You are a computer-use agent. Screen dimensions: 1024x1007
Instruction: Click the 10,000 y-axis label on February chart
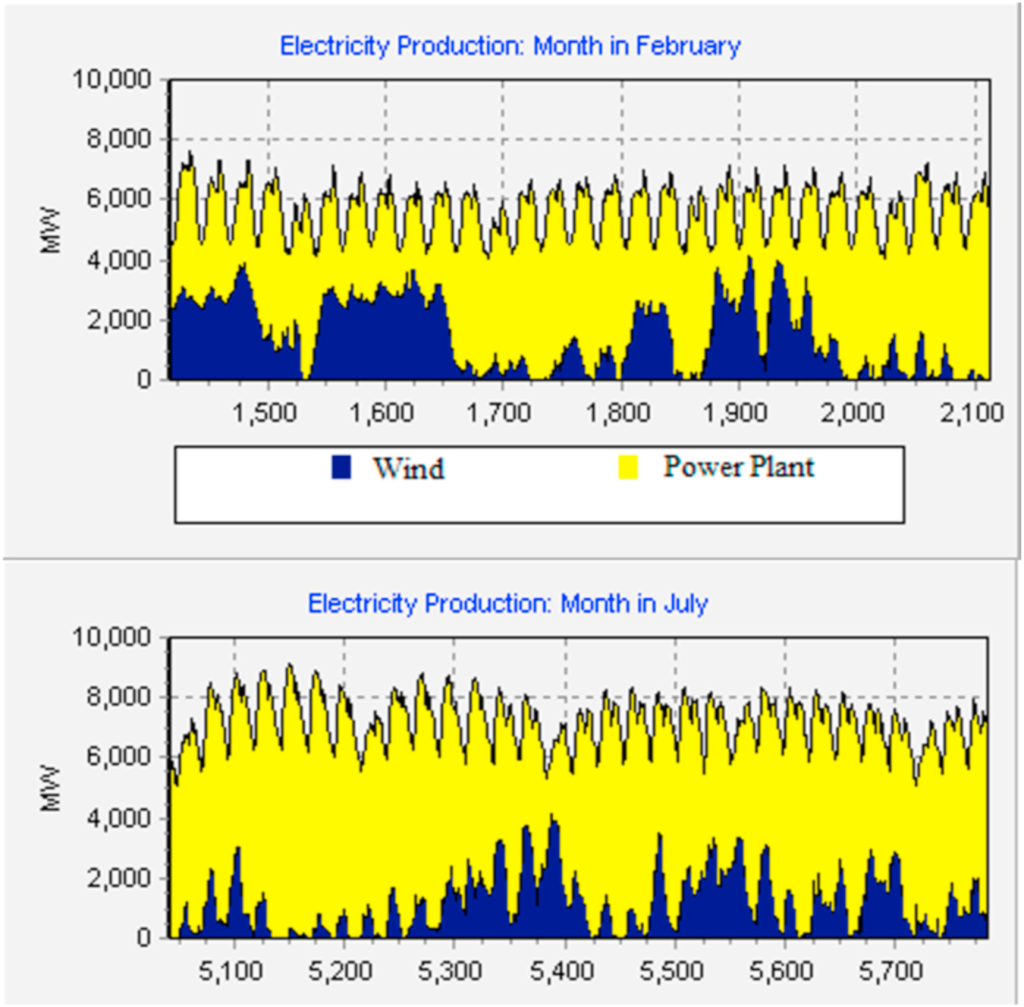pyautogui.click(x=112, y=79)
